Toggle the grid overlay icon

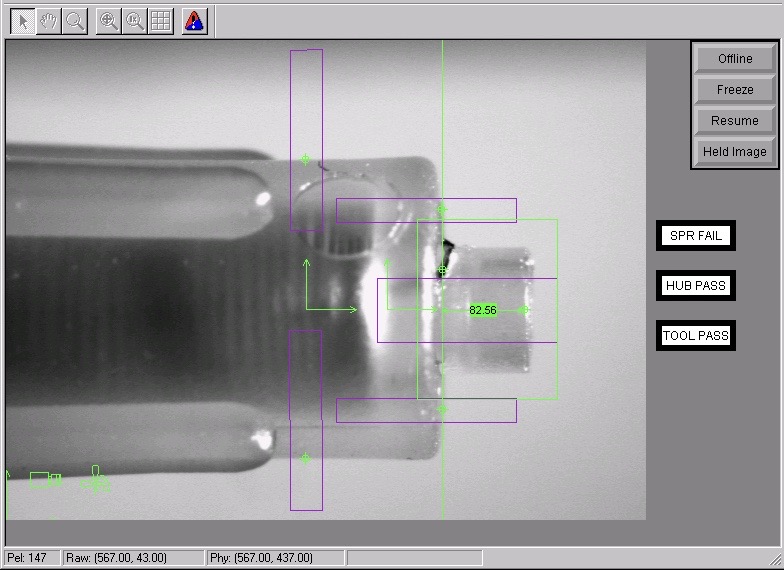[x=160, y=21]
